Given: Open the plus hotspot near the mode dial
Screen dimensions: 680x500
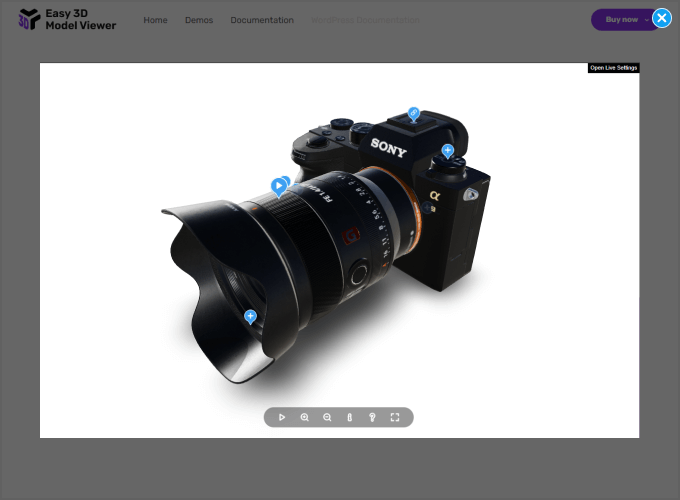Looking at the screenshot, I should [448, 150].
